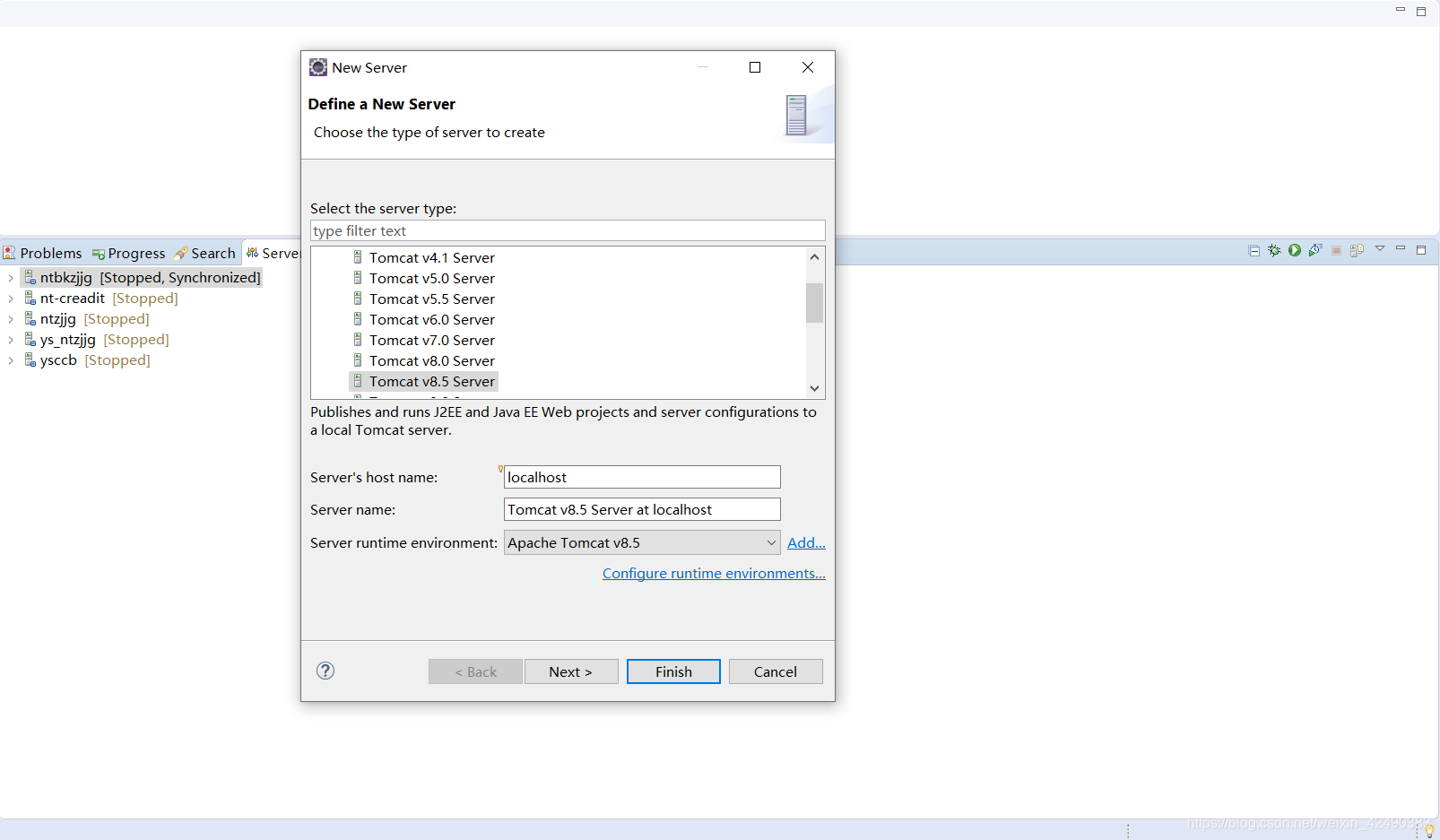Select Tomcat v5.5 Server in list
Screen dimensions: 1440x840
(x=431, y=299)
